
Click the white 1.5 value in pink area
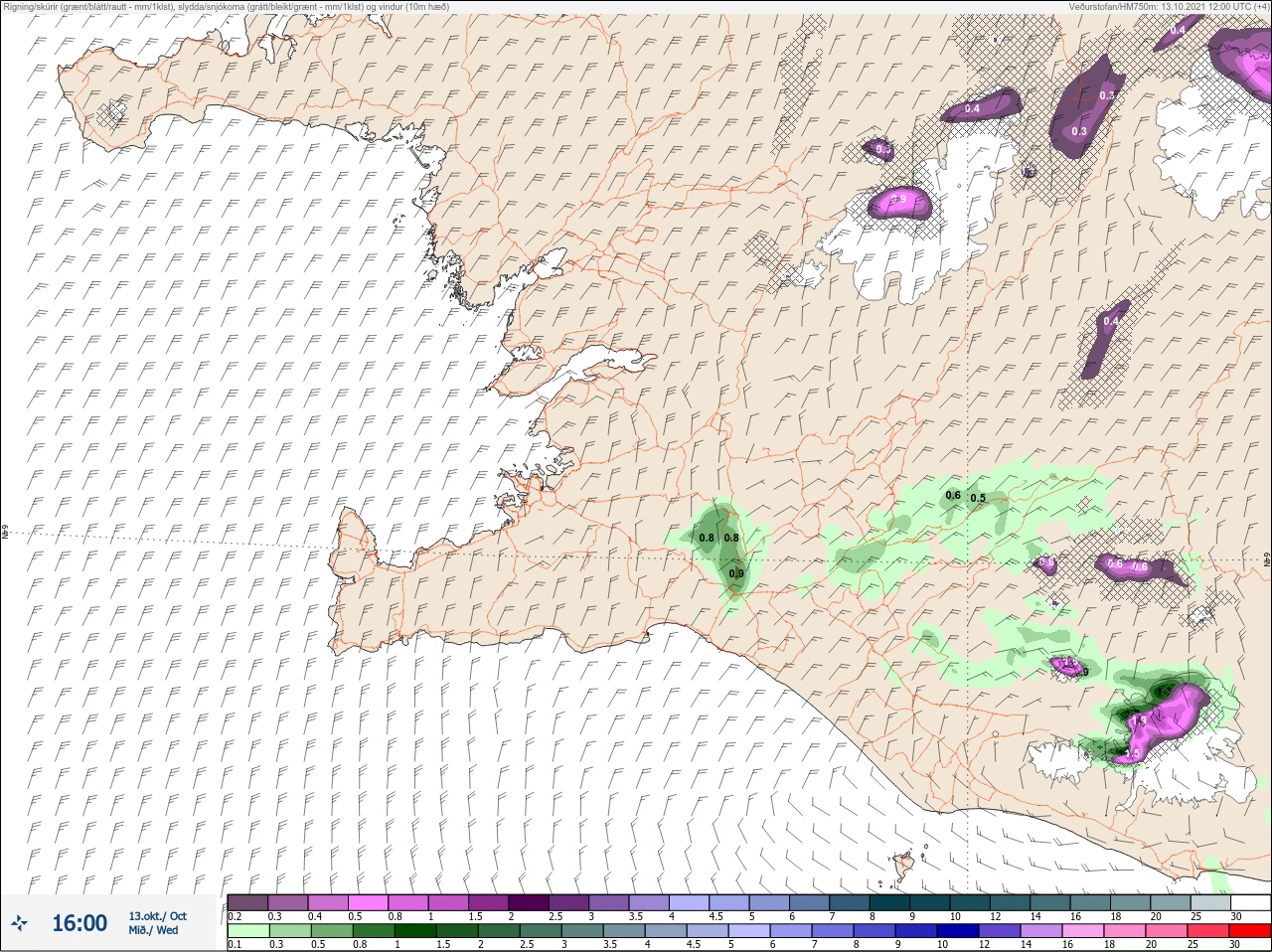point(1132,754)
